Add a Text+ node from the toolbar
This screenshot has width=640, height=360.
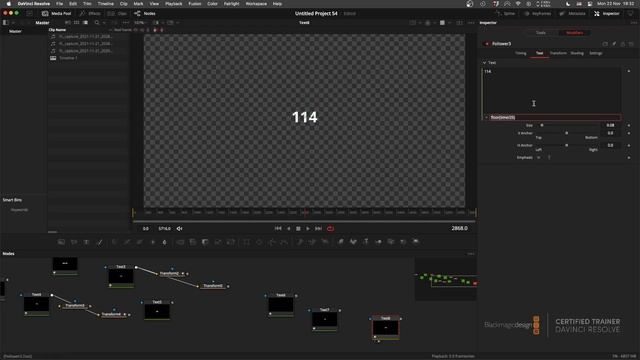87,242
